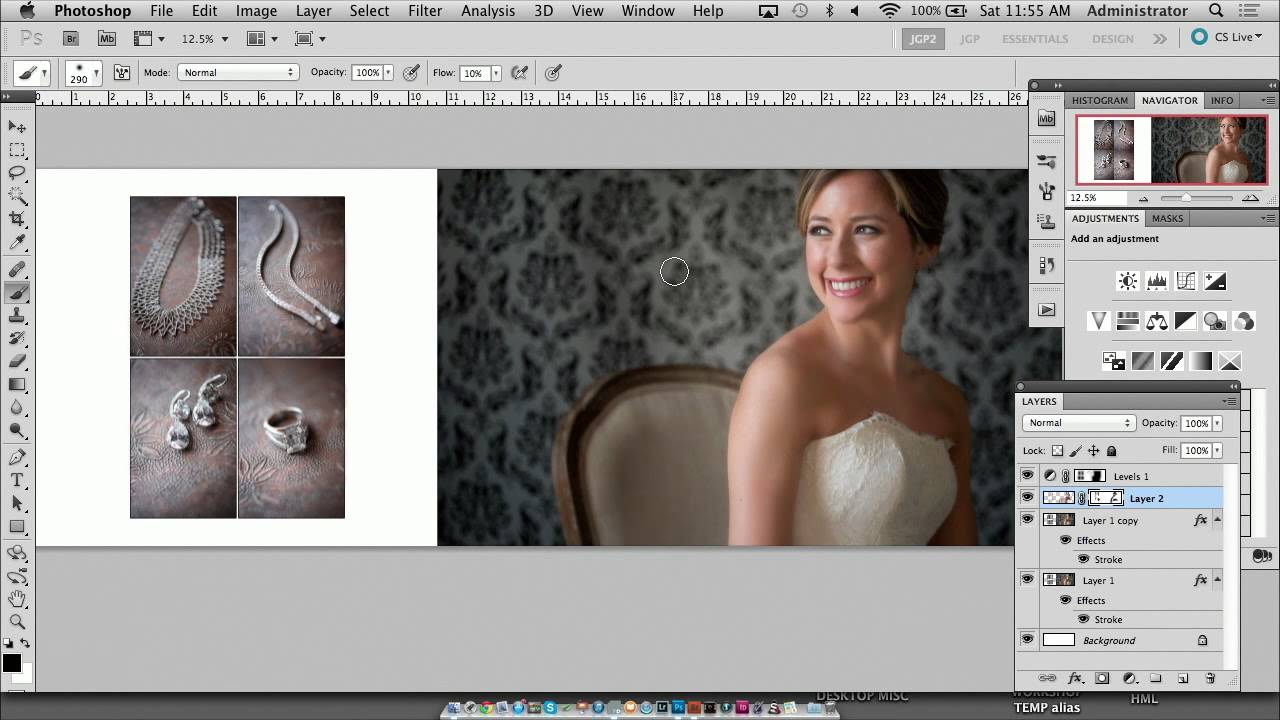Screen dimensions: 1280x720
Task: Select the Horizontal Type tool
Action: pyautogui.click(x=18, y=481)
